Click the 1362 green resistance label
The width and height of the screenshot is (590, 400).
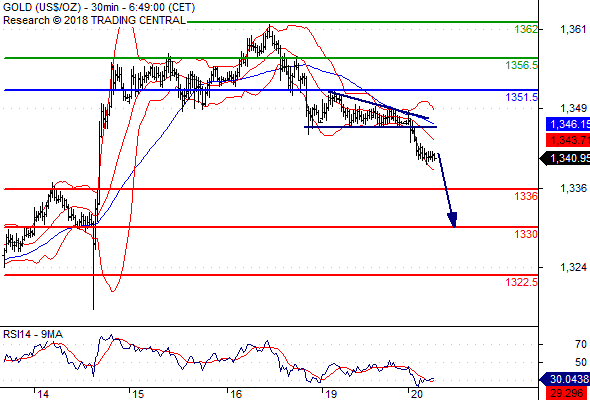tap(526, 29)
